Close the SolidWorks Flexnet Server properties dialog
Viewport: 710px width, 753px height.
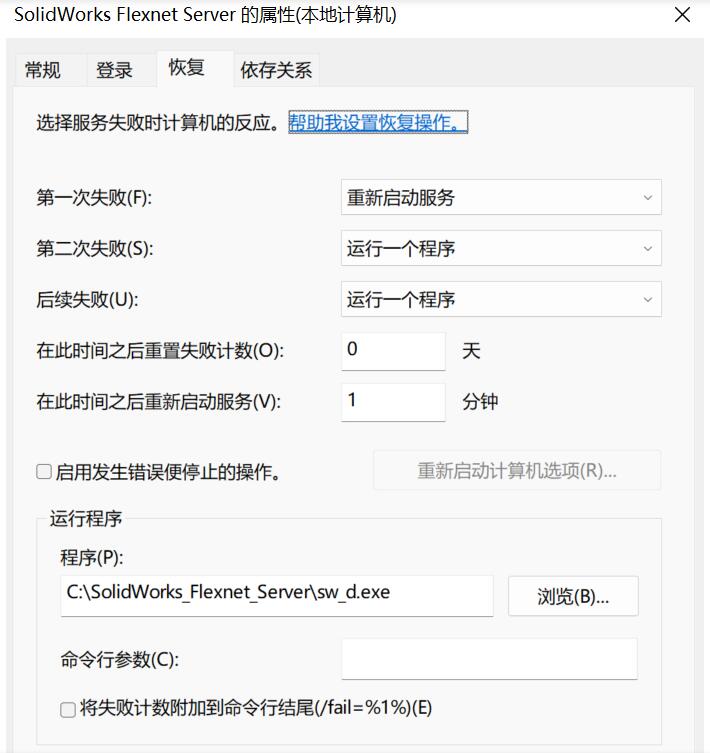pyautogui.click(x=682, y=16)
